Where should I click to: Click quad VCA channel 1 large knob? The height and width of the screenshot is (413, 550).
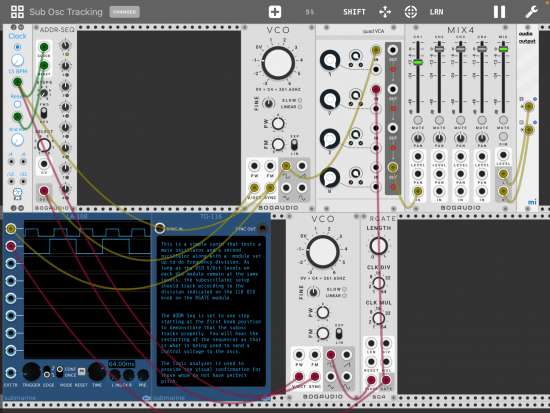[x=330, y=60]
